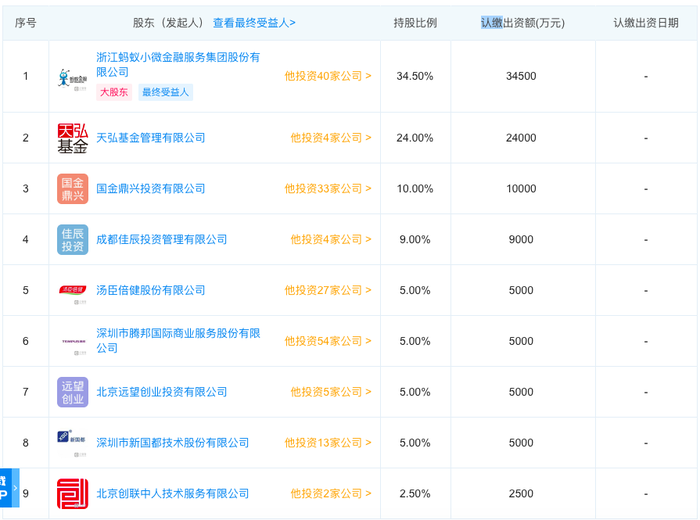Select the 34500 capital amount cell
This screenshot has width=700, height=520.
tap(521, 76)
